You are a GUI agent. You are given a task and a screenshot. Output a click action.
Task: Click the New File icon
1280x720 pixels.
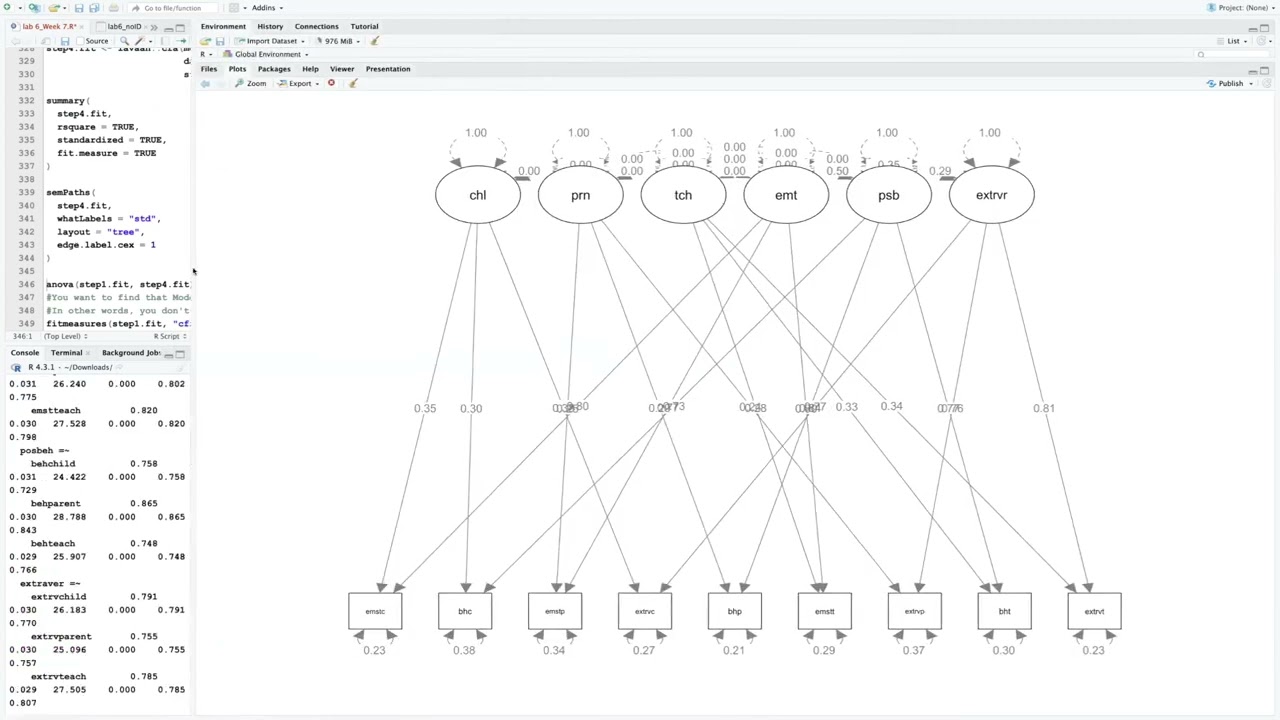pyautogui.click(x=8, y=8)
